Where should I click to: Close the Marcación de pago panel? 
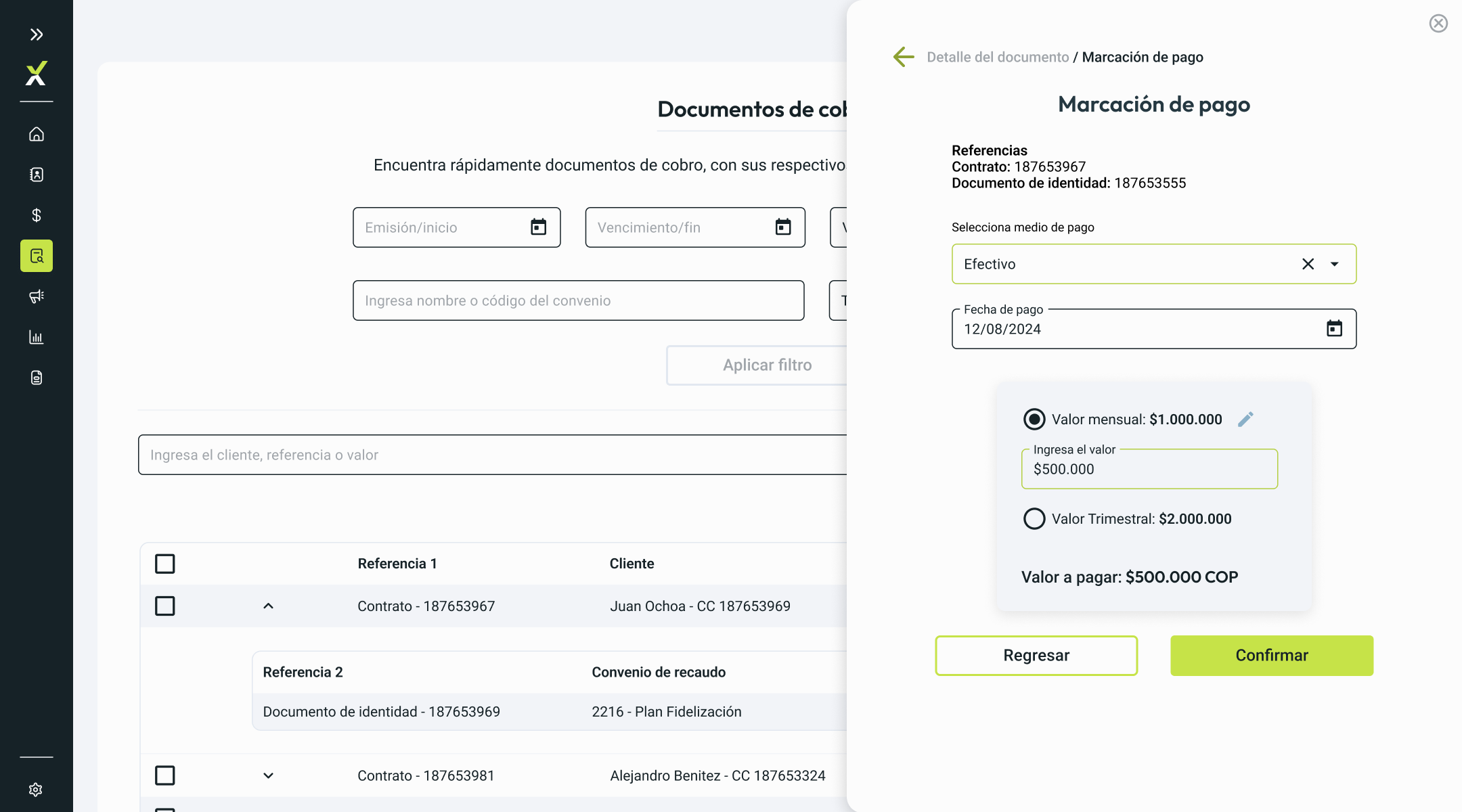tap(1438, 24)
